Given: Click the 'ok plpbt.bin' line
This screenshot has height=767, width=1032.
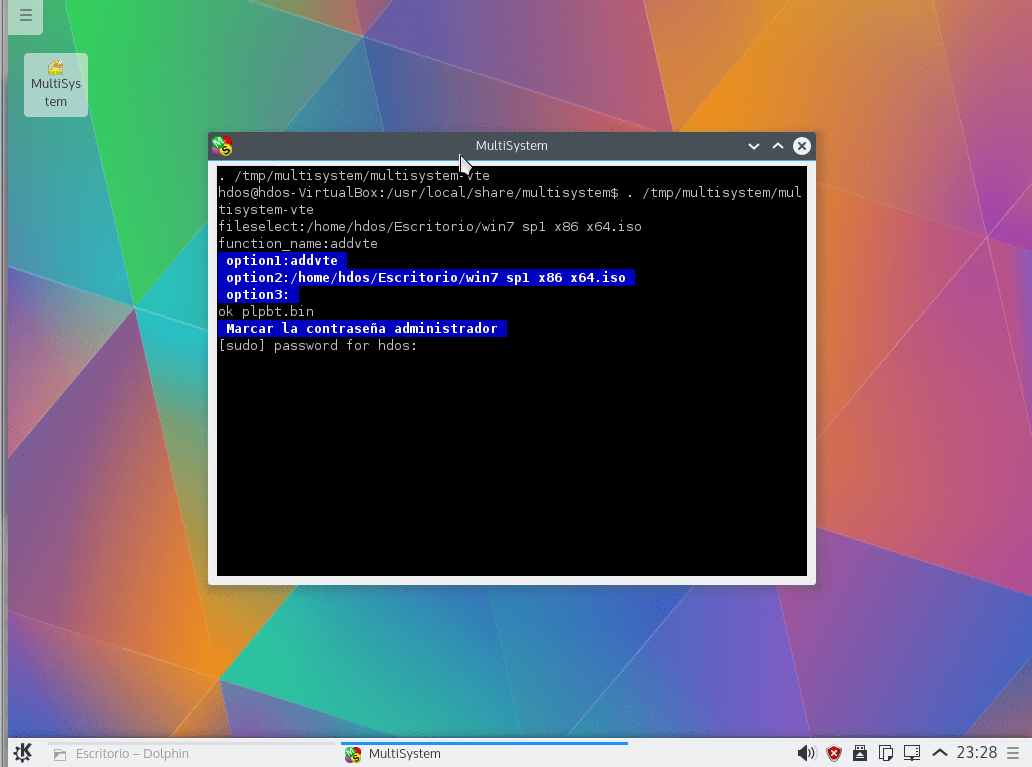Looking at the screenshot, I should [x=266, y=311].
